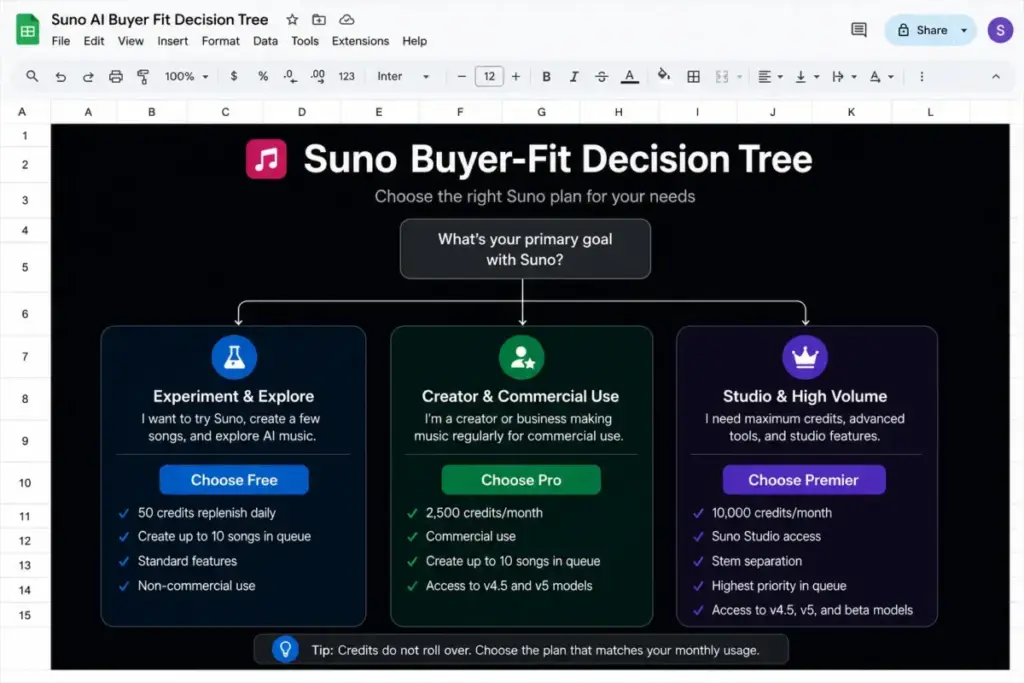Open the horizontal align dropdown

(x=770, y=76)
